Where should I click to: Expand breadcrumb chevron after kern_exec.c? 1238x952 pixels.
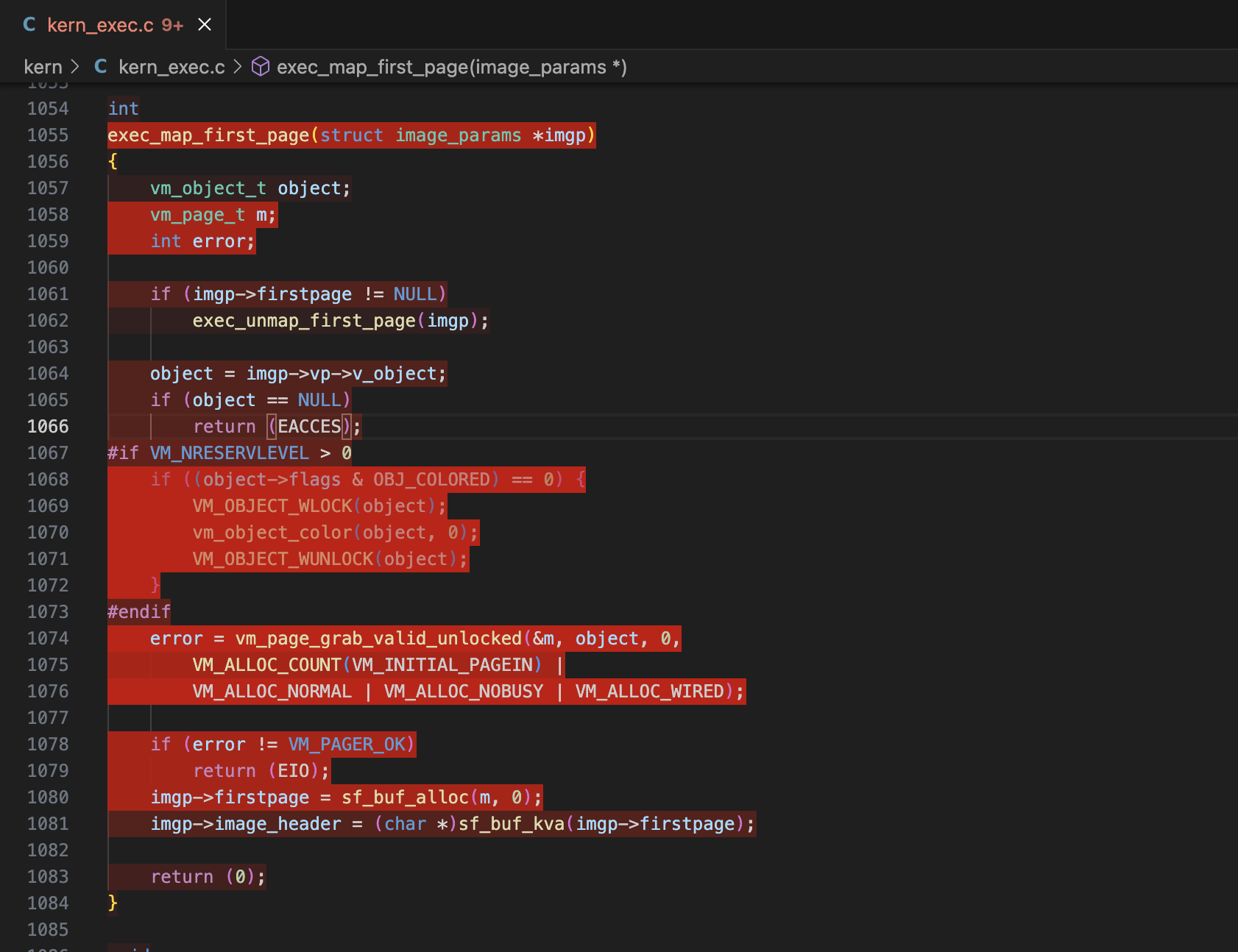point(237,67)
